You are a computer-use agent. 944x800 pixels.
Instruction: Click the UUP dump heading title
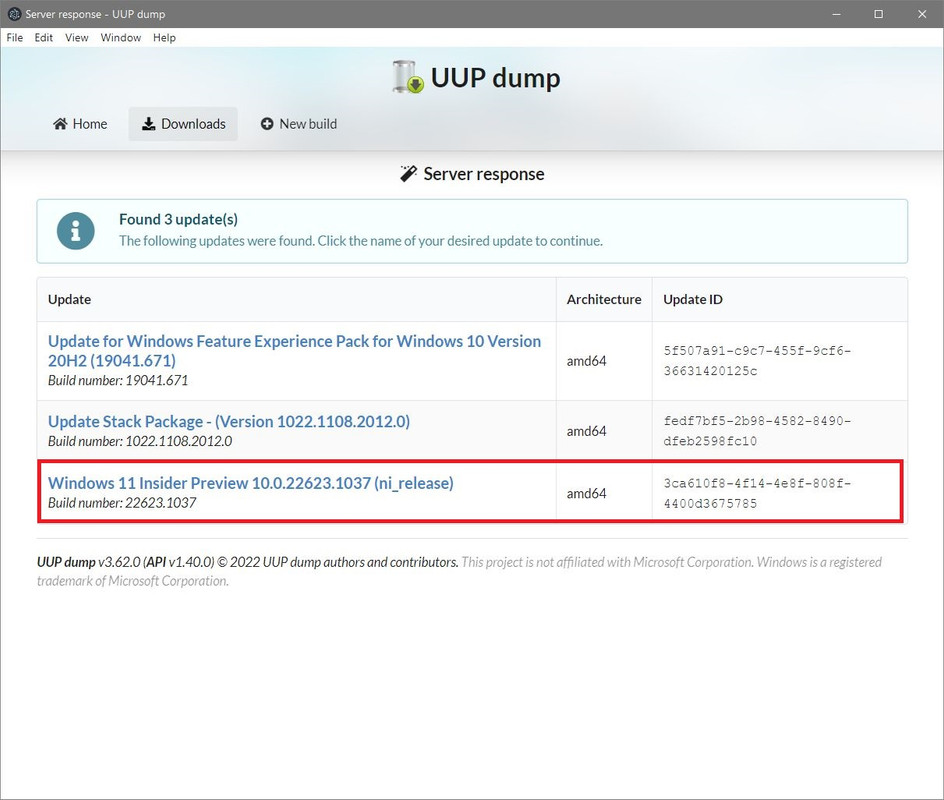click(495, 78)
